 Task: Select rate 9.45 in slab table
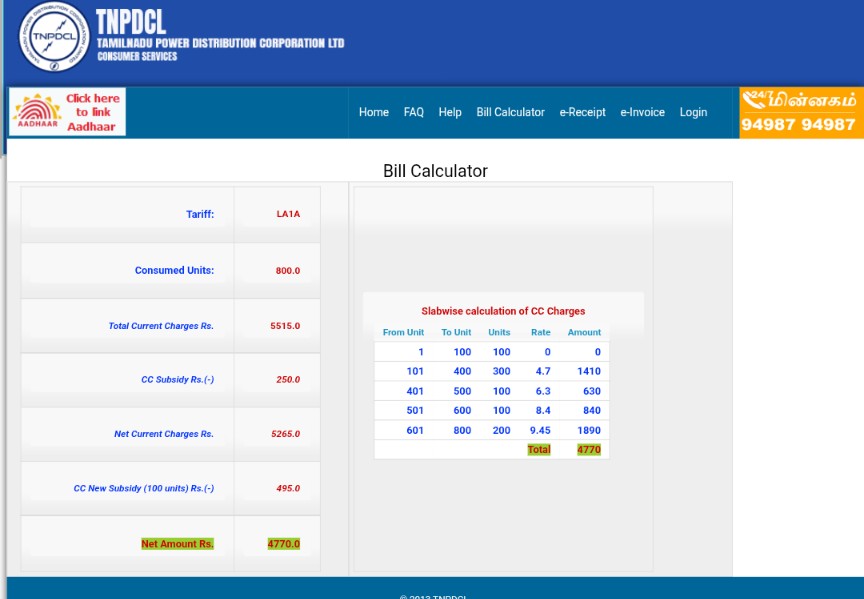[x=540, y=430]
